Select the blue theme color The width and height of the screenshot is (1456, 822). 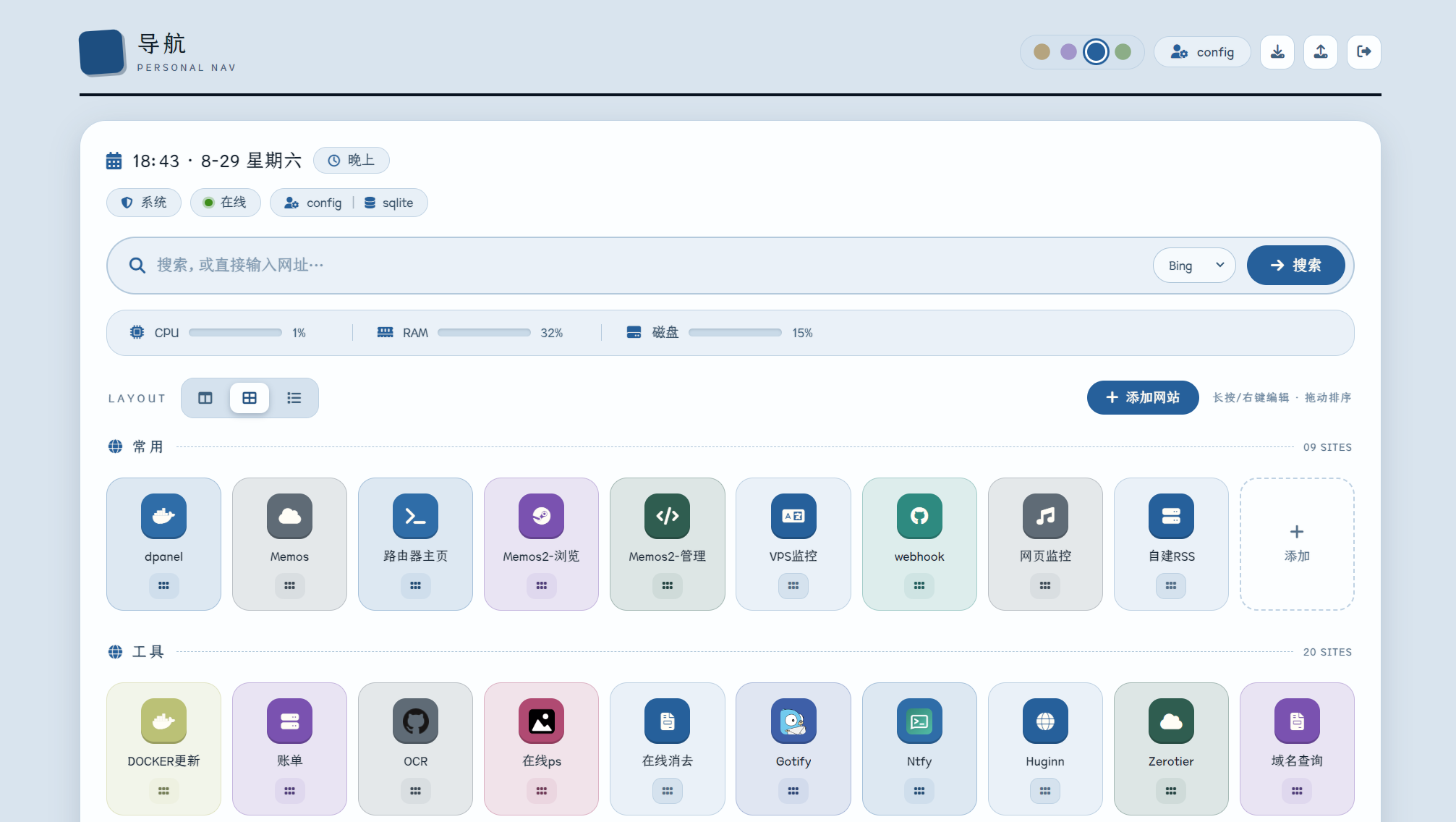[x=1096, y=52]
